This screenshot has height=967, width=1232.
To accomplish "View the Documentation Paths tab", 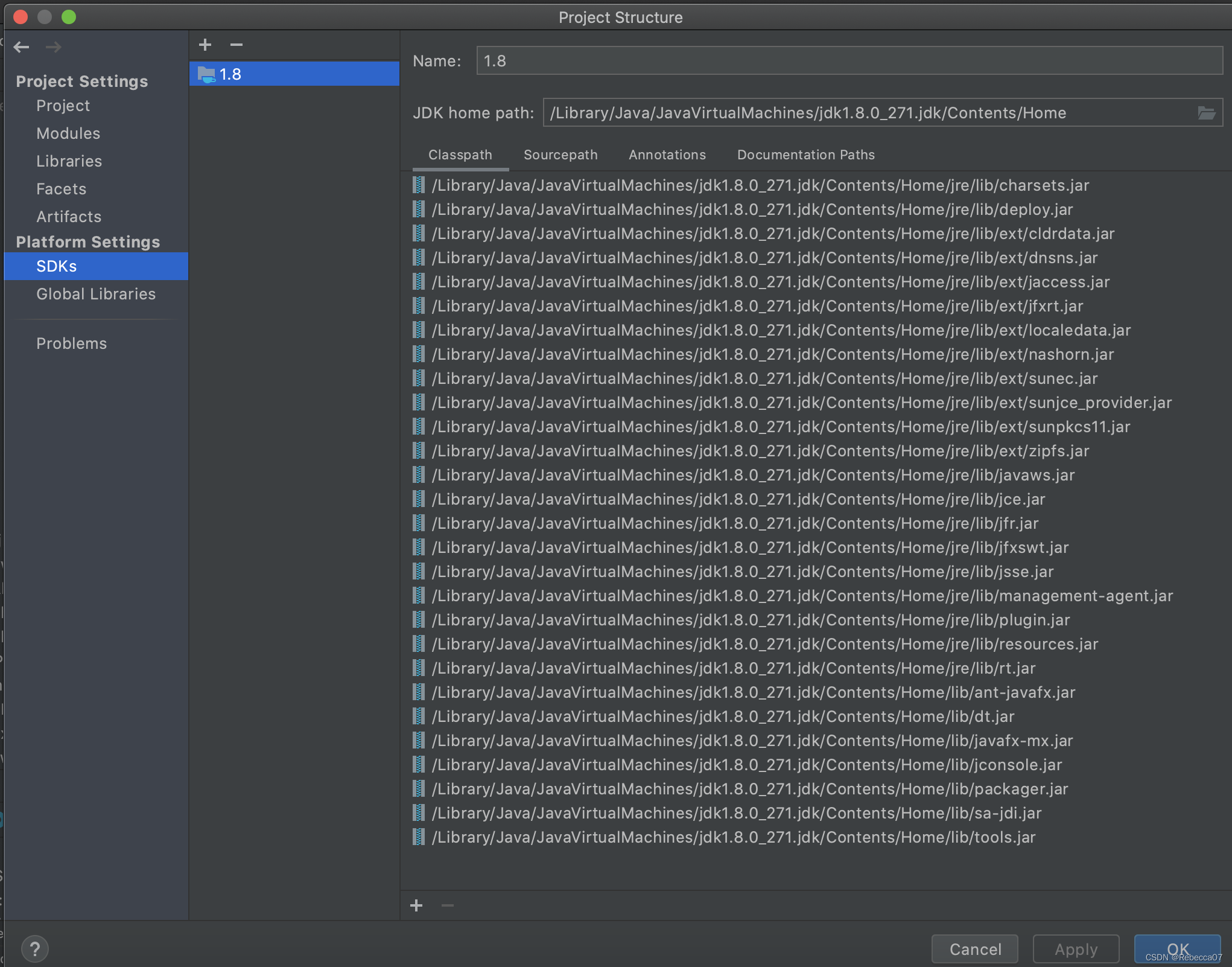I will 805,155.
